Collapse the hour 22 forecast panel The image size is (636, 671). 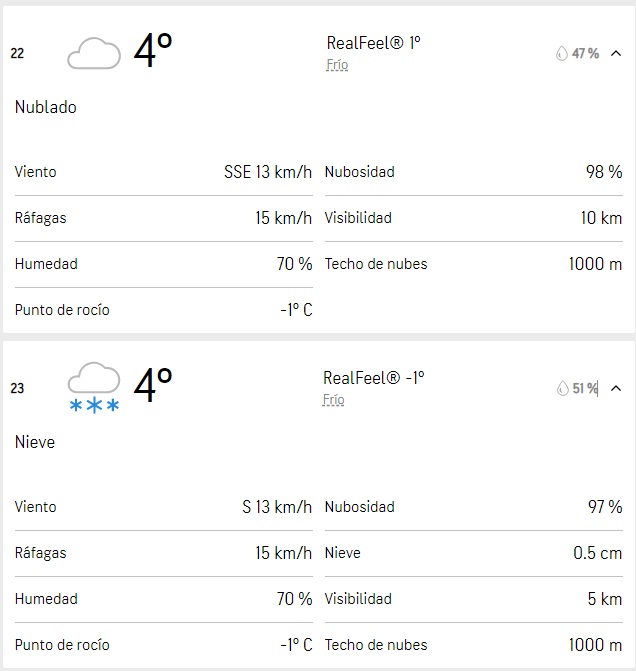click(x=616, y=53)
